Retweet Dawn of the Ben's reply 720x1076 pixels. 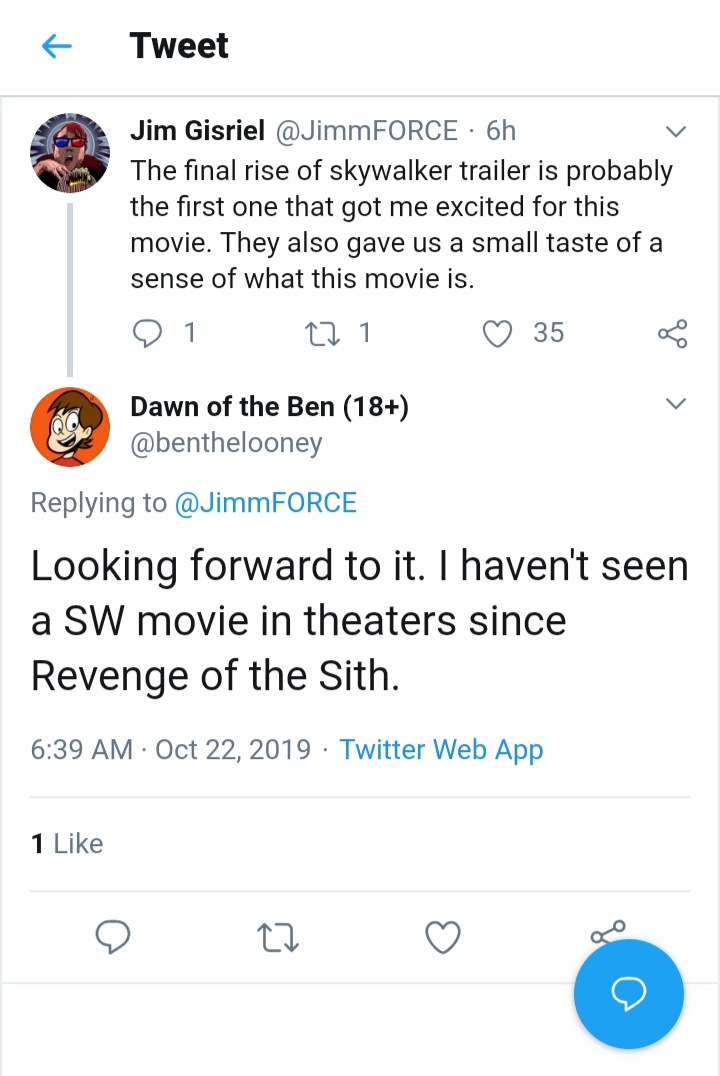277,937
